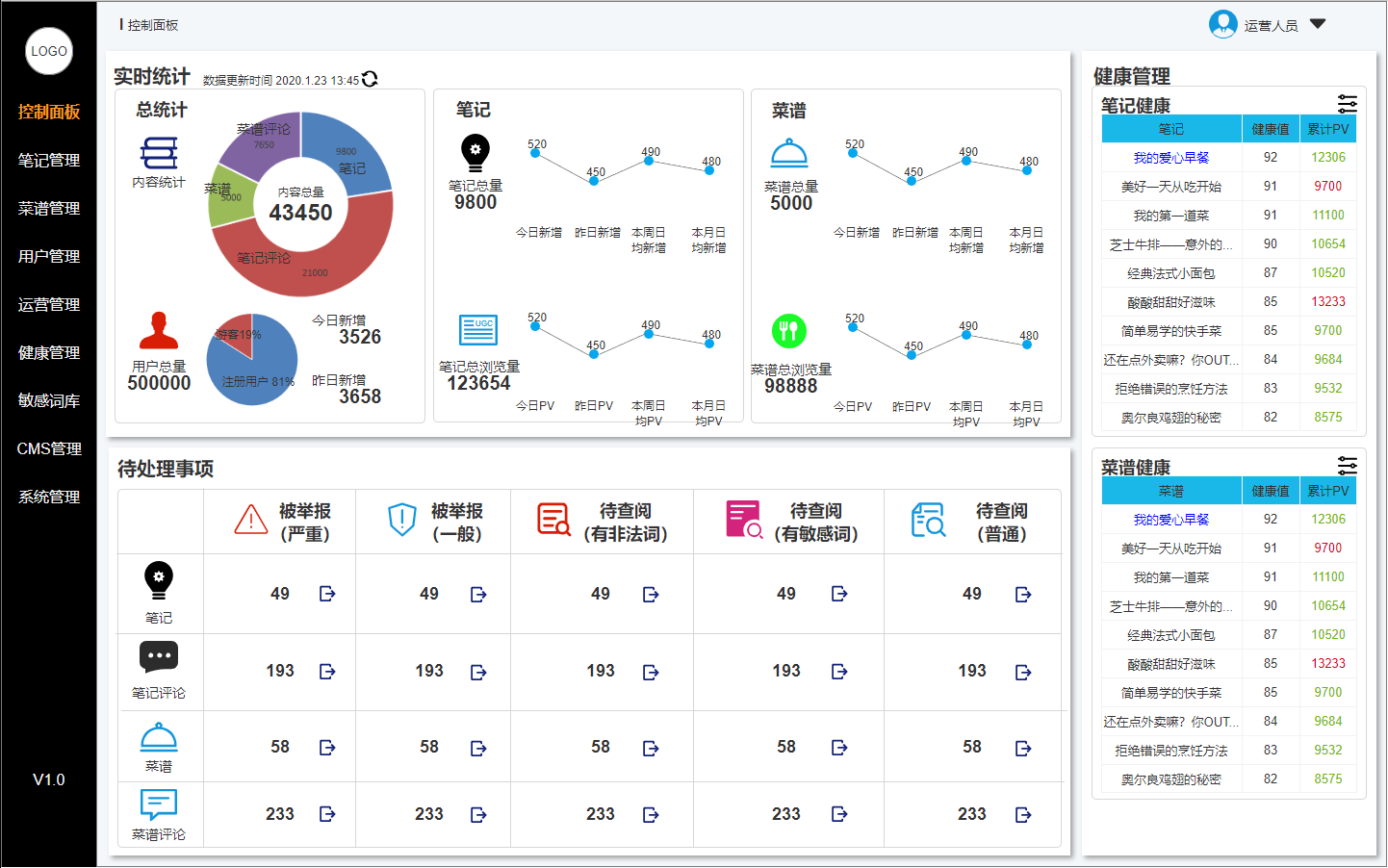The height and width of the screenshot is (868, 1388).
Task: Click the refresh icon beside data update time
Action: point(370,79)
